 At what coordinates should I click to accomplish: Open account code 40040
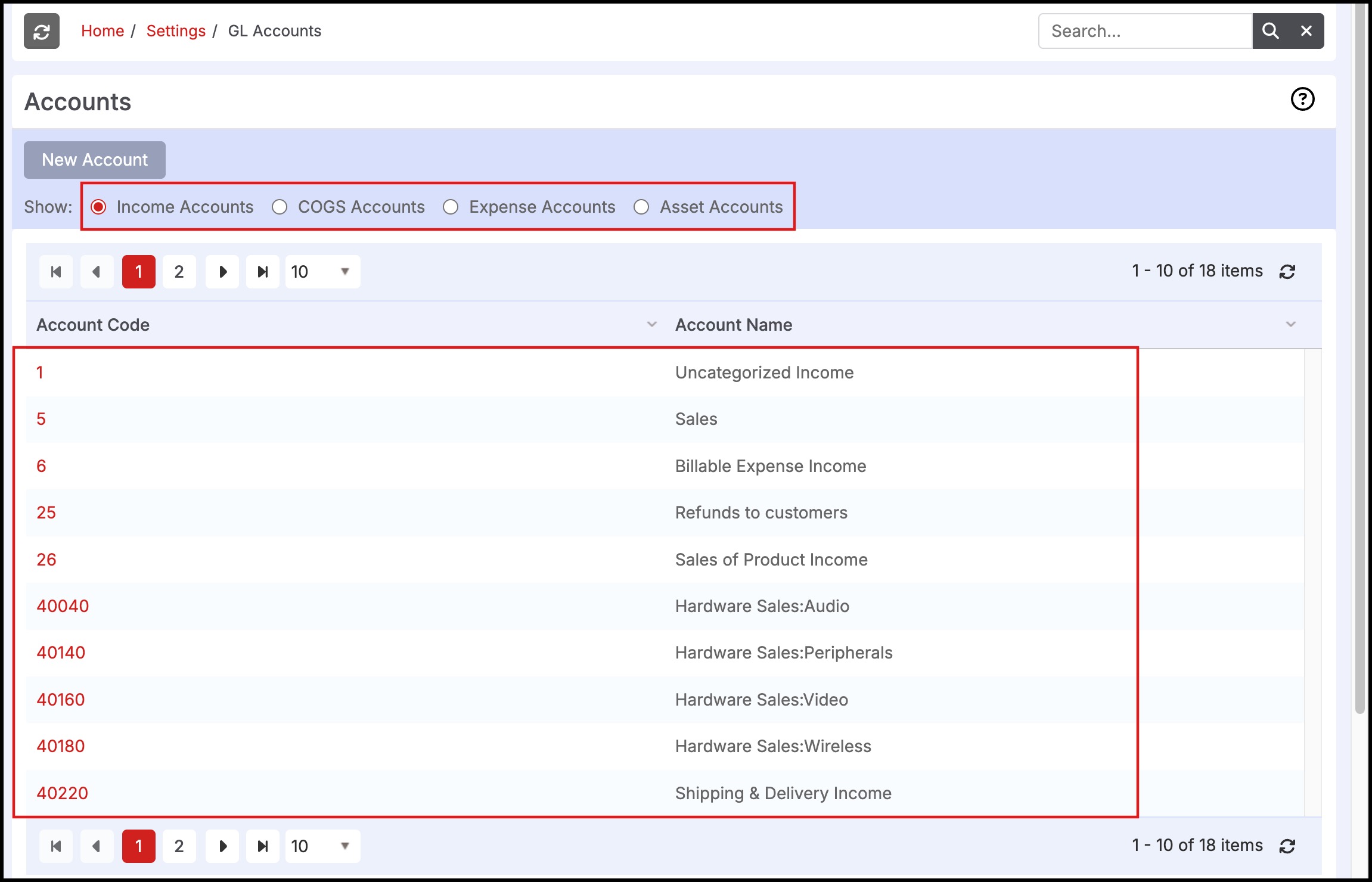click(63, 606)
